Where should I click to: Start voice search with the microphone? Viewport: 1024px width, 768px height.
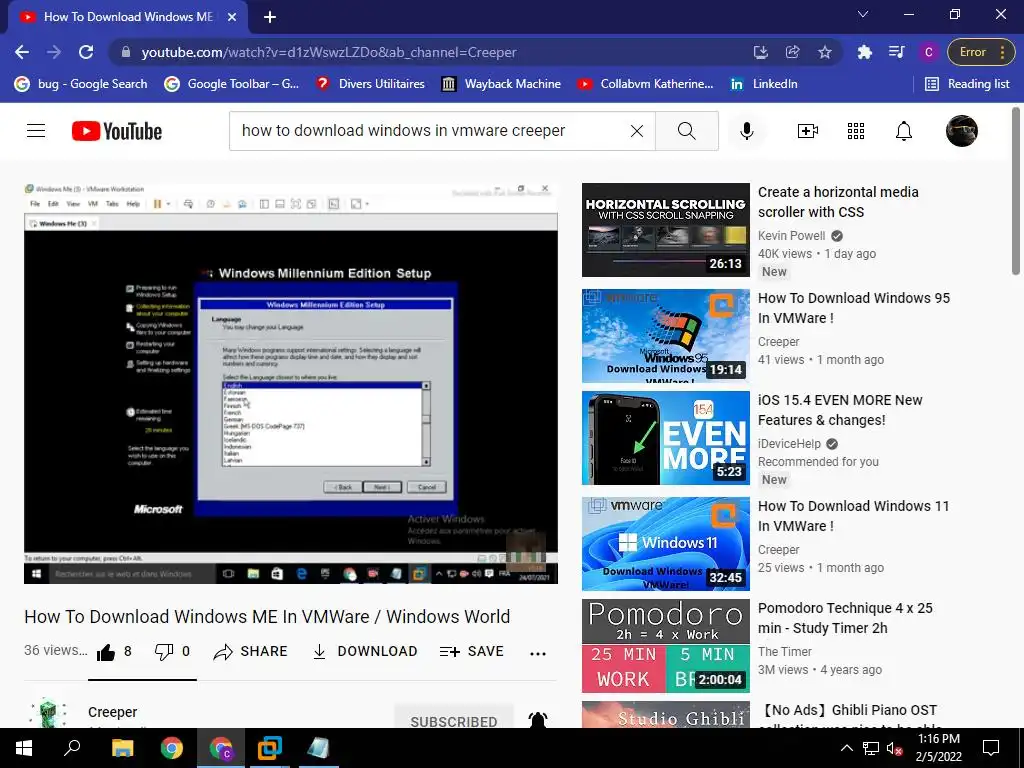(746, 131)
